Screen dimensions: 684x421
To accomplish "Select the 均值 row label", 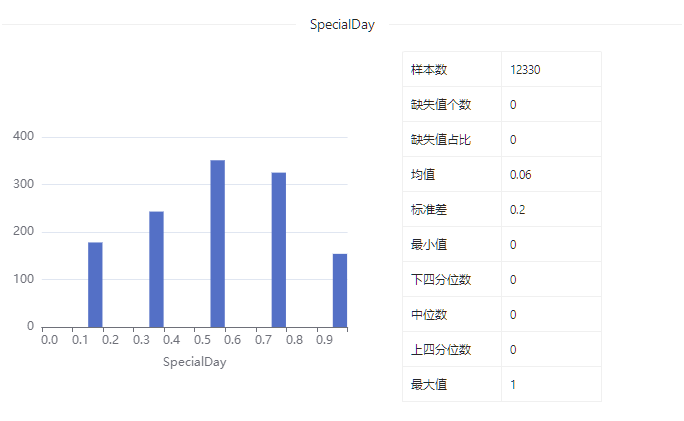I will pyautogui.click(x=423, y=175).
